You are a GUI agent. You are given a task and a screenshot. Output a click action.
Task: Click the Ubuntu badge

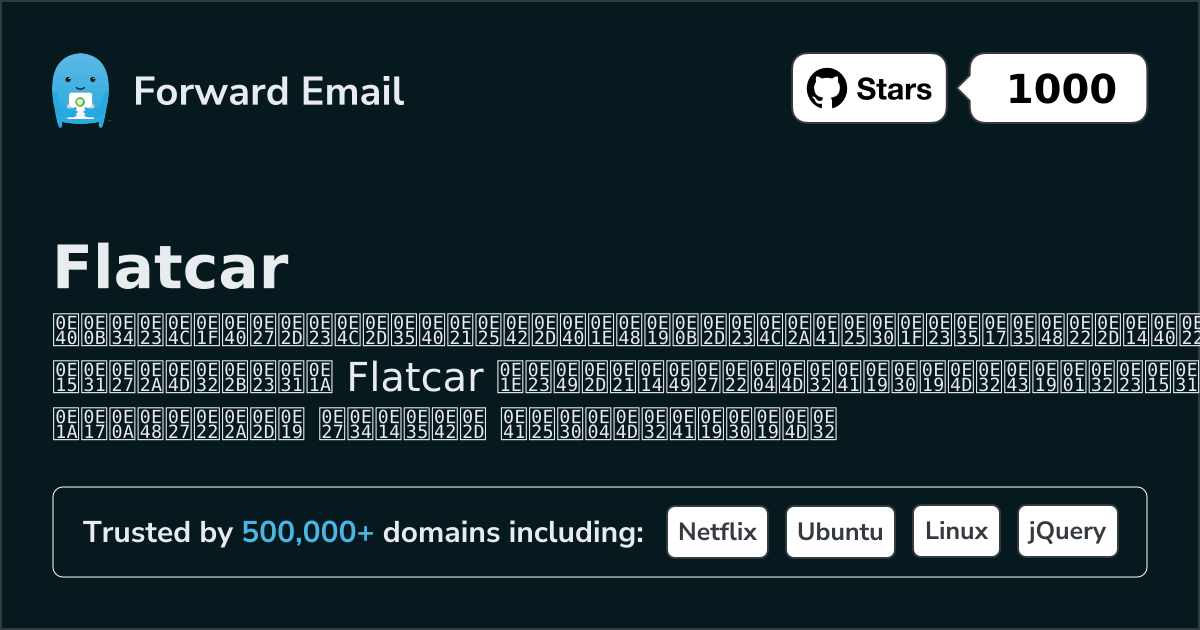coord(840,532)
